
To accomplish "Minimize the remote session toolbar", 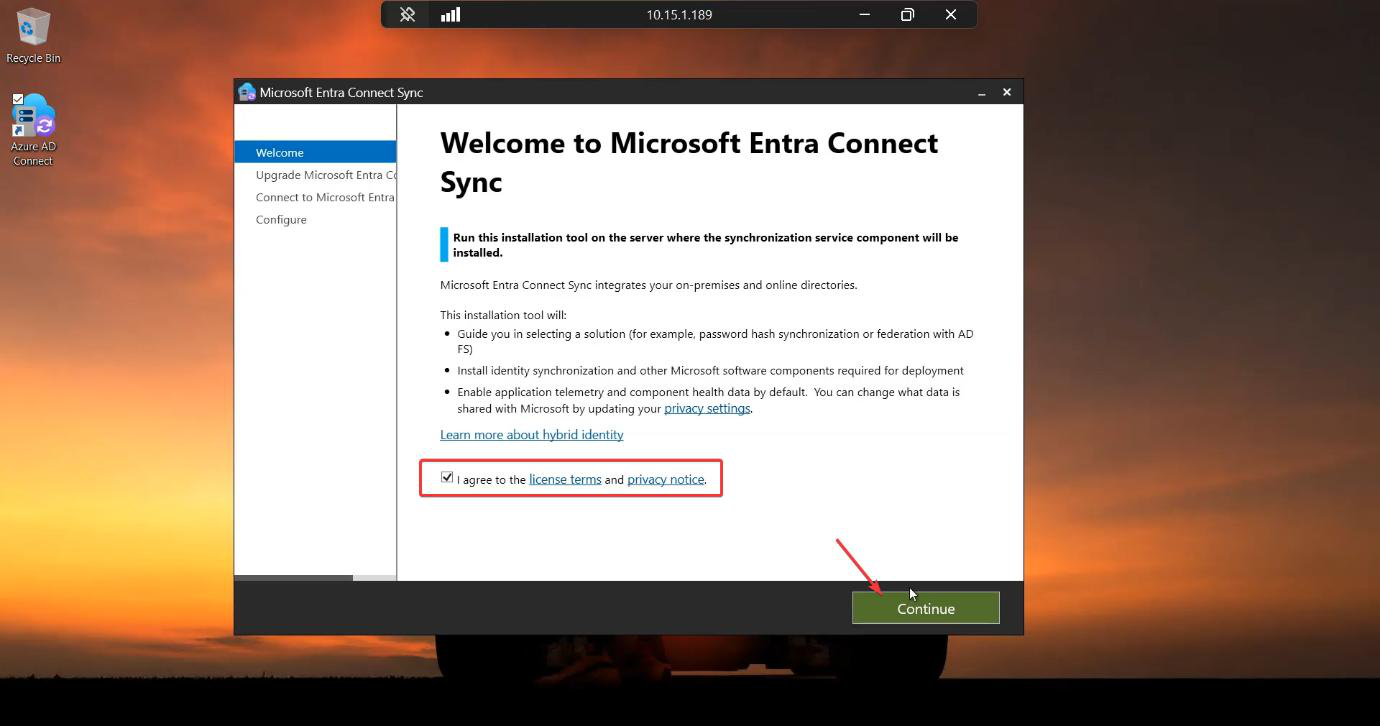I will [865, 15].
